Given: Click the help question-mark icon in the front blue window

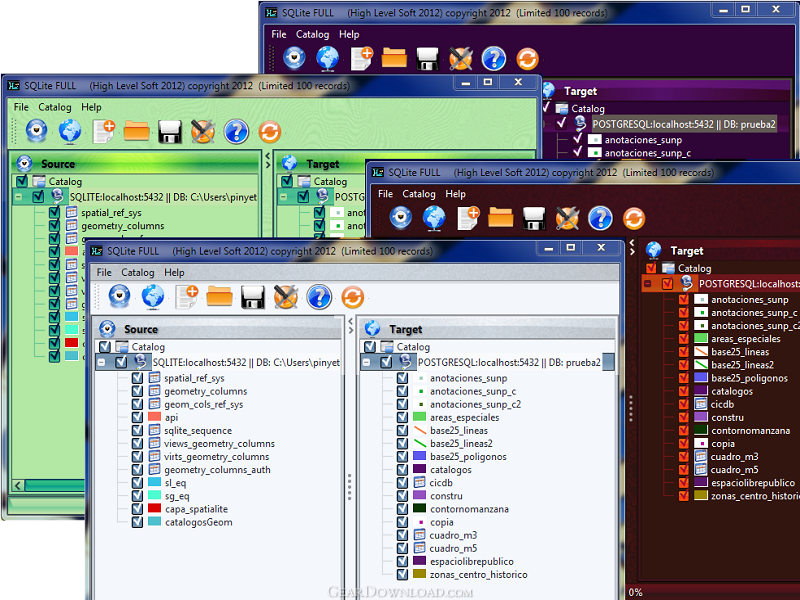Looking at the screenshot, I should [318, 296].
